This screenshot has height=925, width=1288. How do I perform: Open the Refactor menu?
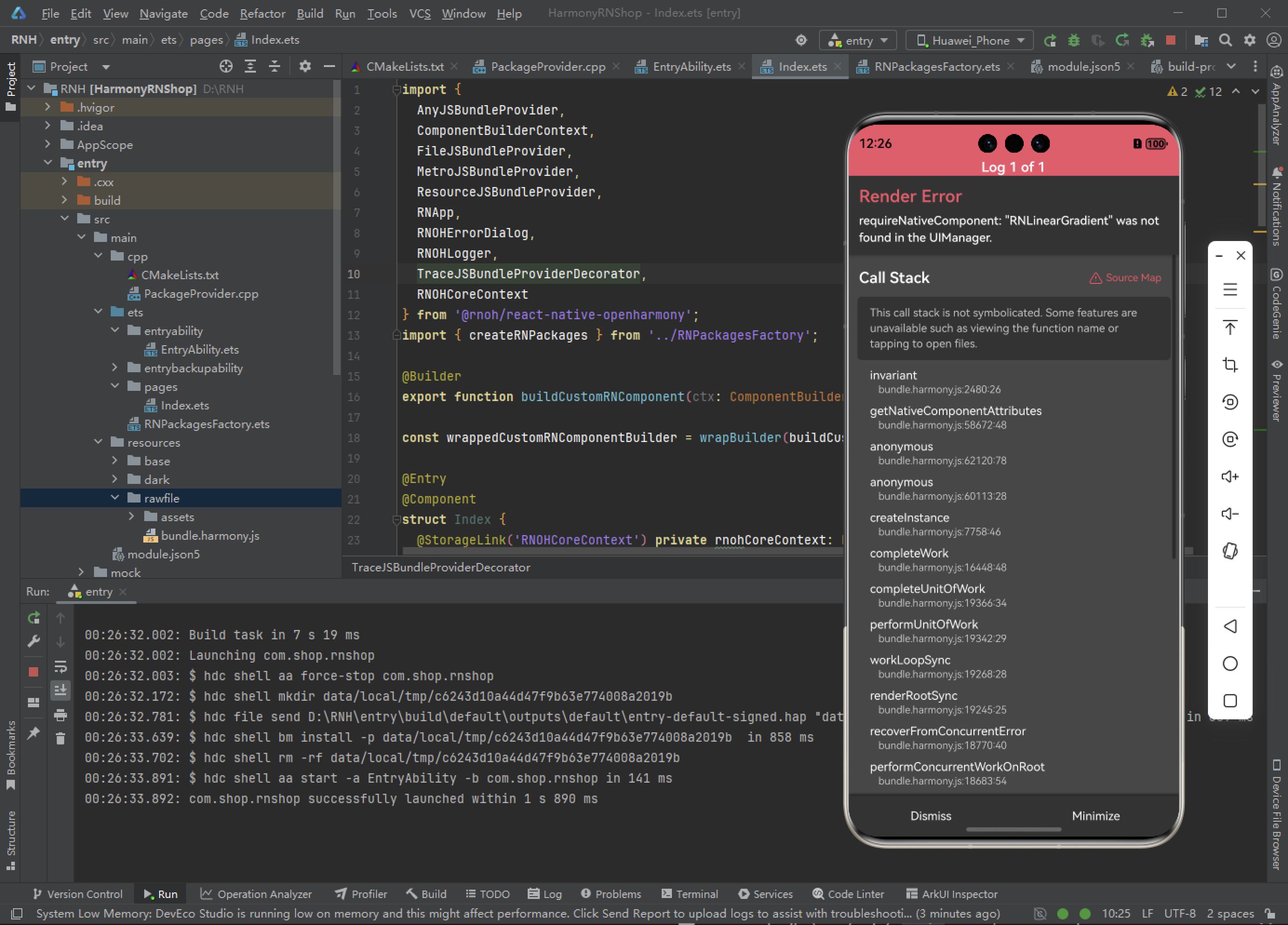pos(262,13)
